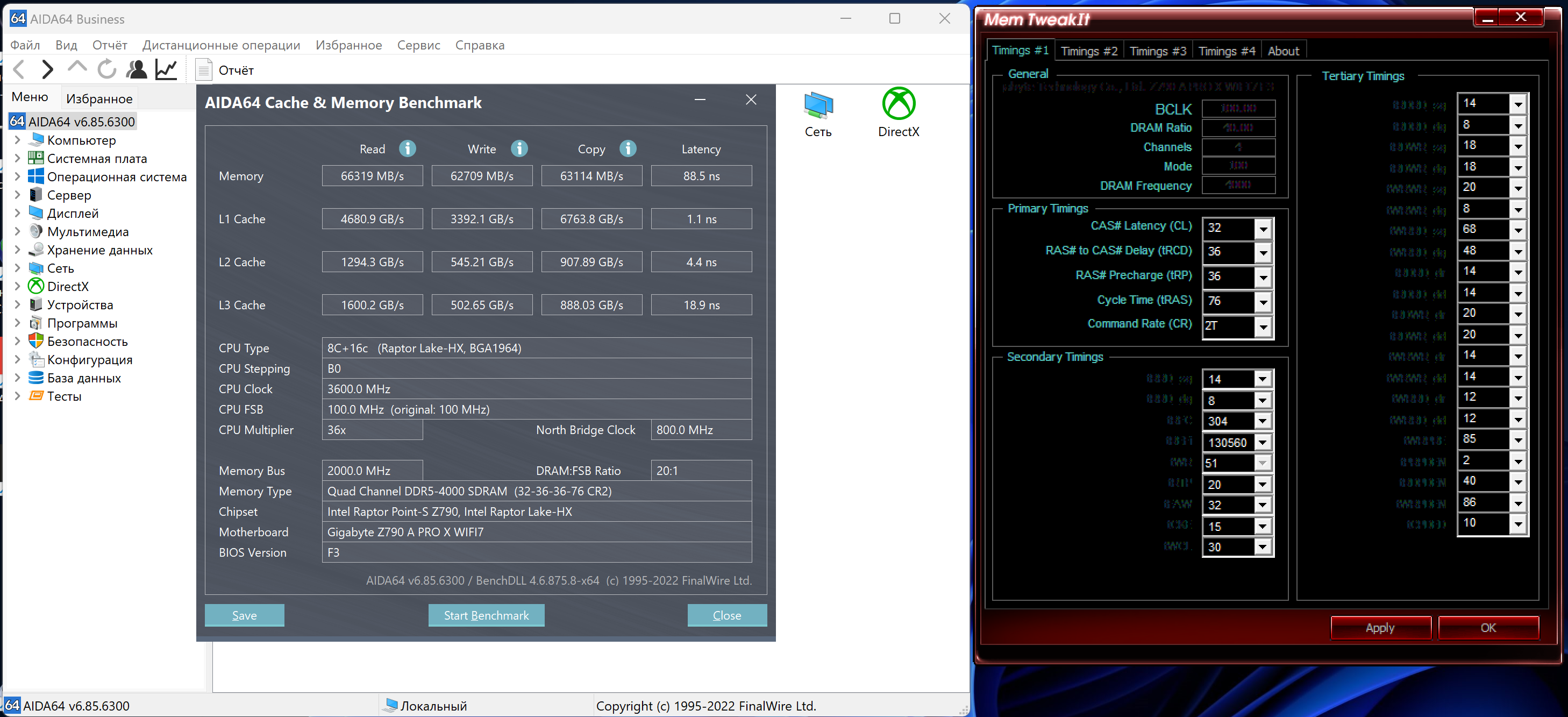Click the Apply button in Mem TweakIt
The image size is (1568, 717).
pyautogui.click(x=1379, y=628)
